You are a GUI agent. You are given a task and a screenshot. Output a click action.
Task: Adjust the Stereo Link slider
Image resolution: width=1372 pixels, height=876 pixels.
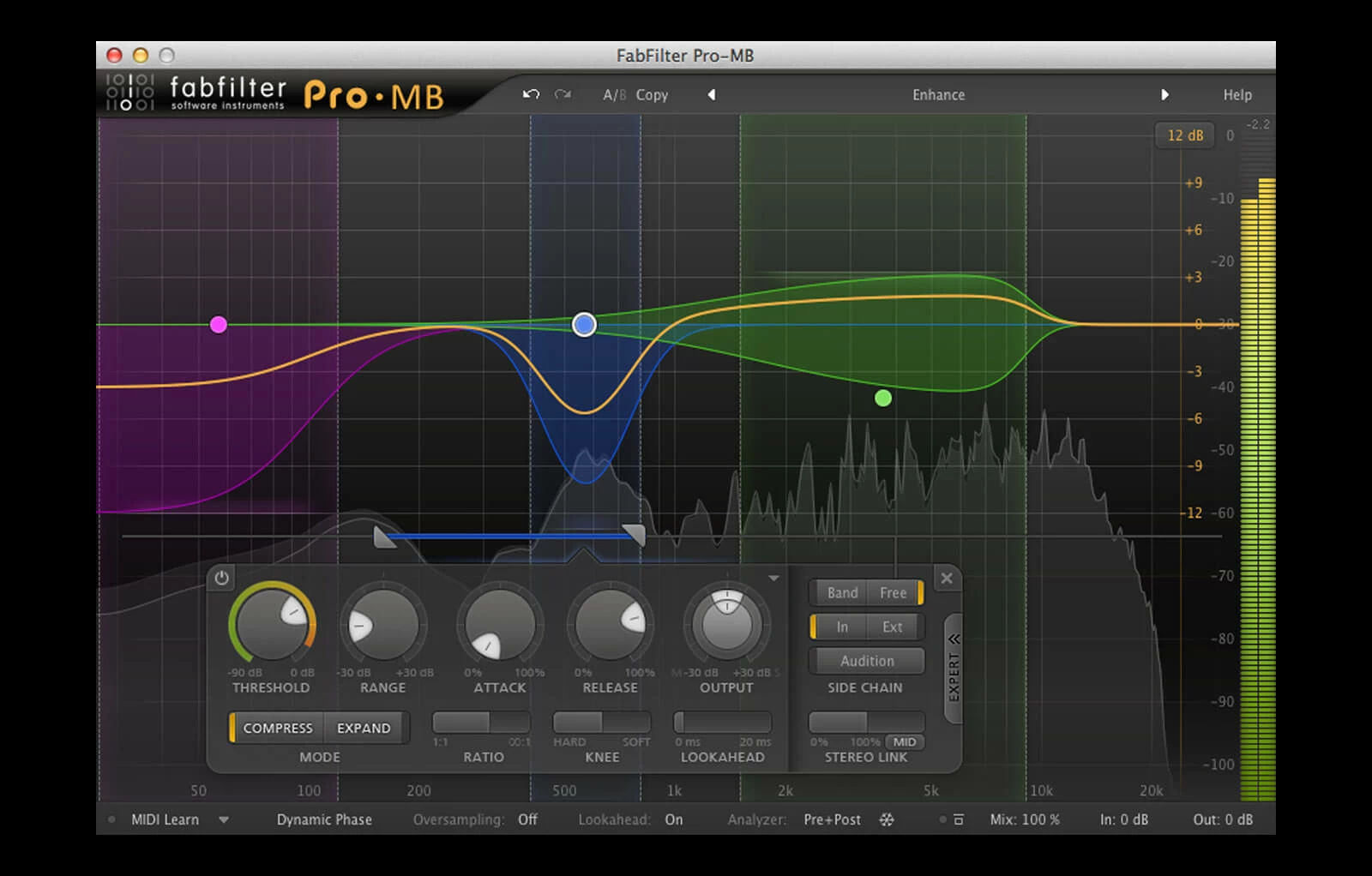866,722
